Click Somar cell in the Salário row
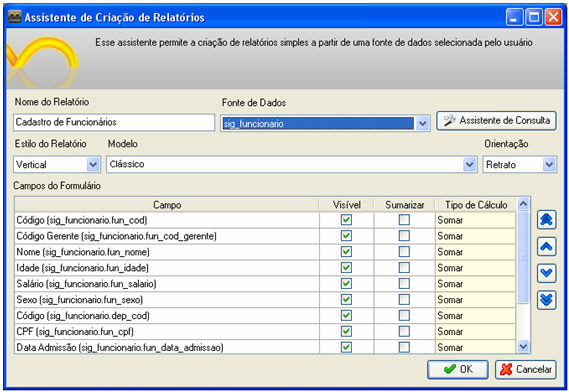 [476, 284]
